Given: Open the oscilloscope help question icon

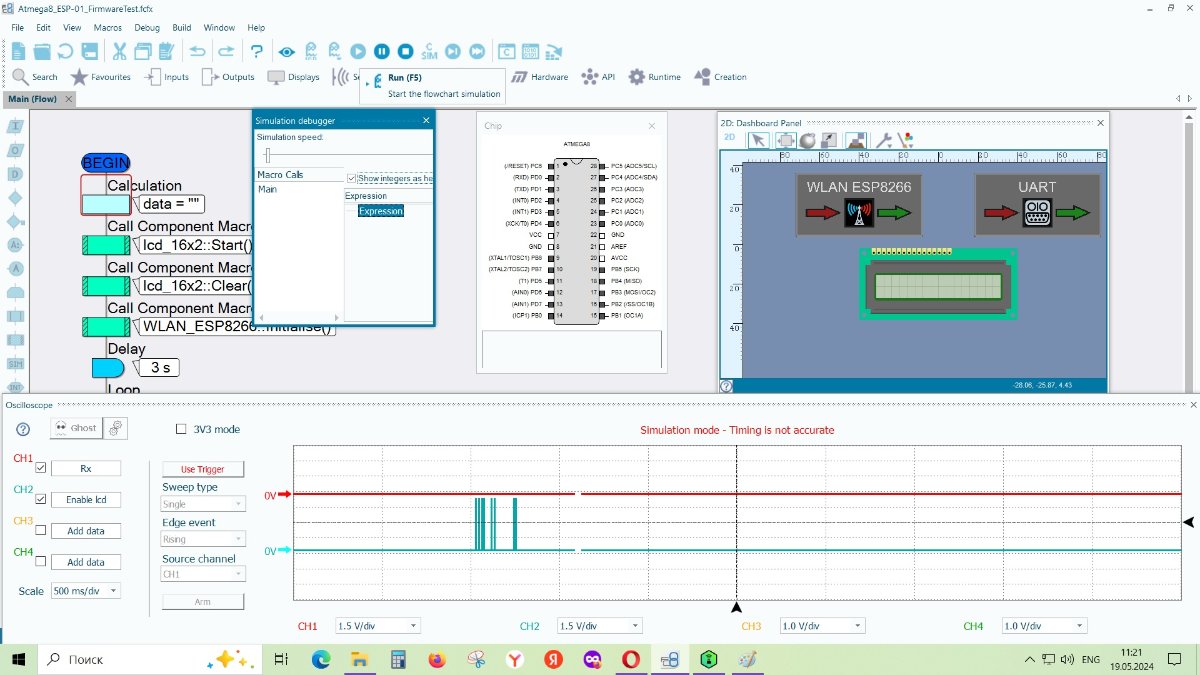Looking at the screenshot, I should pyautogui.click(x=23, y=429).
